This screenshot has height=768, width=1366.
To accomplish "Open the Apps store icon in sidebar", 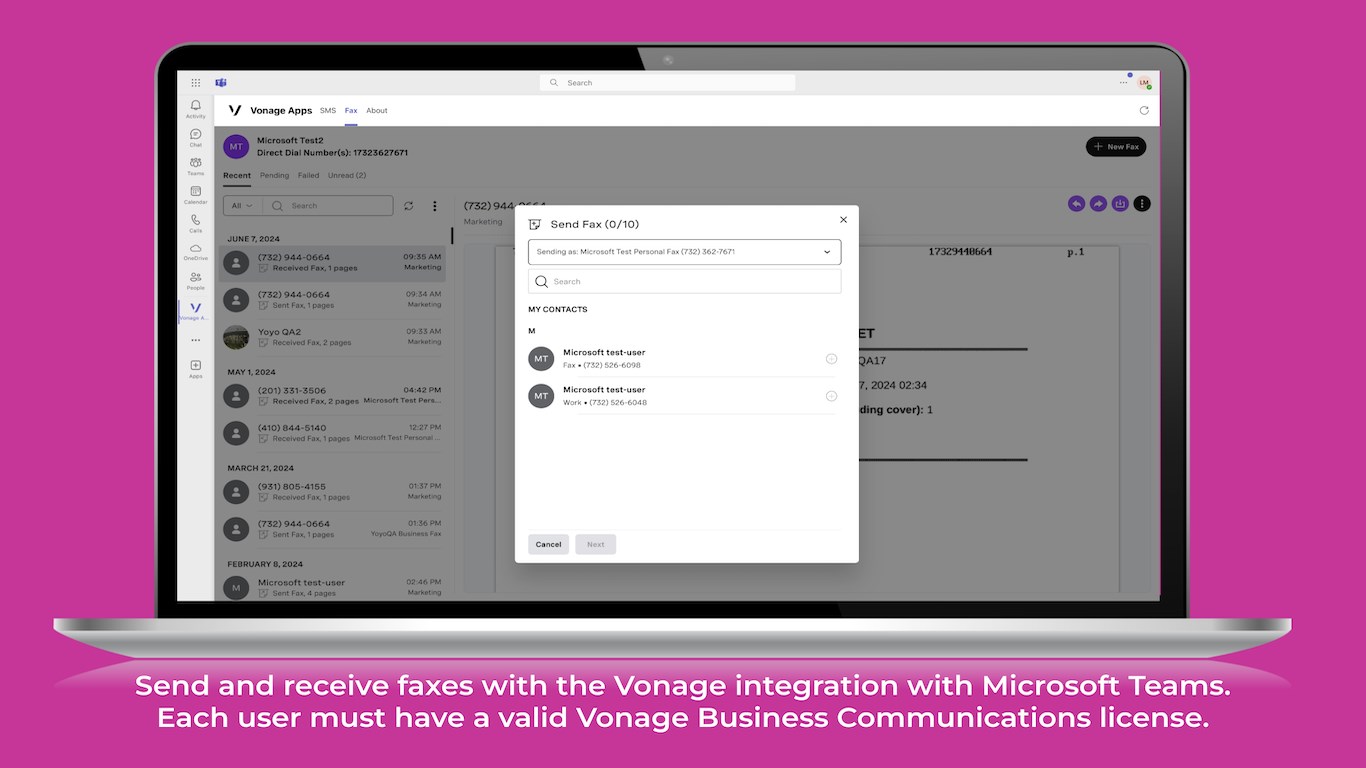I will 195,369.
